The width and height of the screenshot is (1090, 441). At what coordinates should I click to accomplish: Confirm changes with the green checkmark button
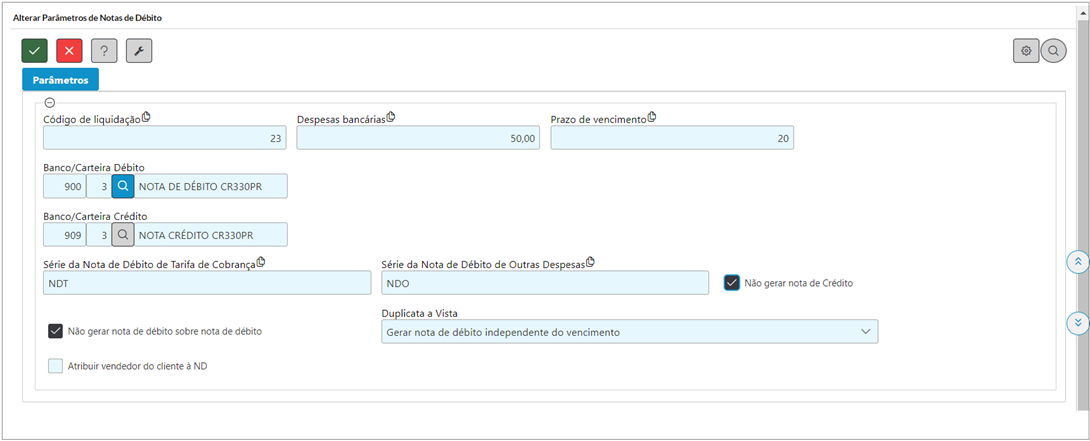pos(35,51)
